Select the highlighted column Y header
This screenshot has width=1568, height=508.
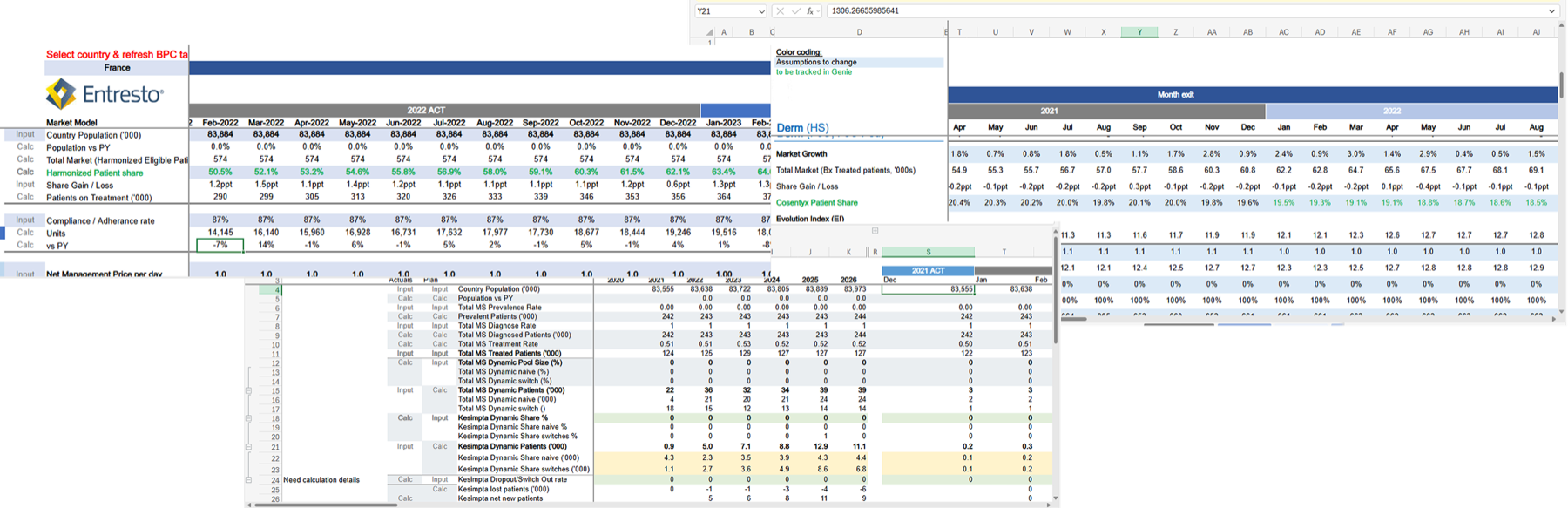(1139, 32)
